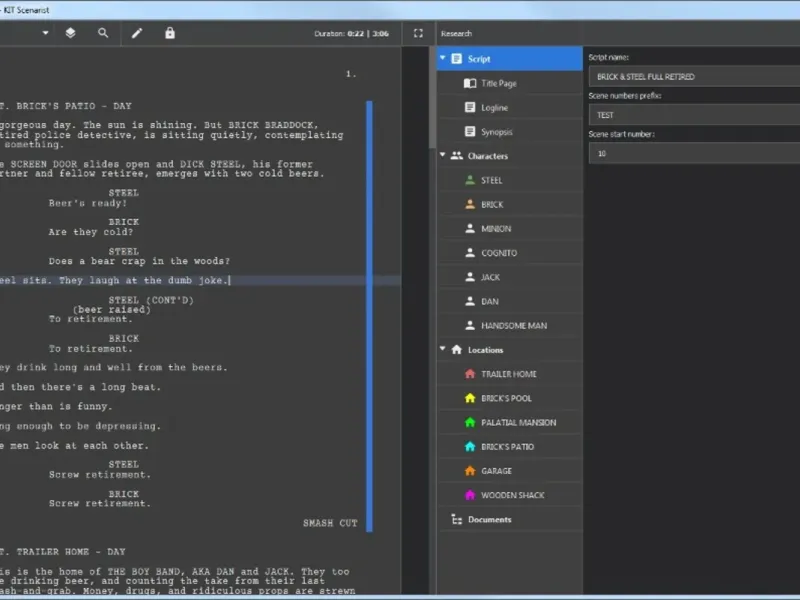Click JACK's person icon
Viewport: 800px width, 600px height.
[x=470, y=277]
